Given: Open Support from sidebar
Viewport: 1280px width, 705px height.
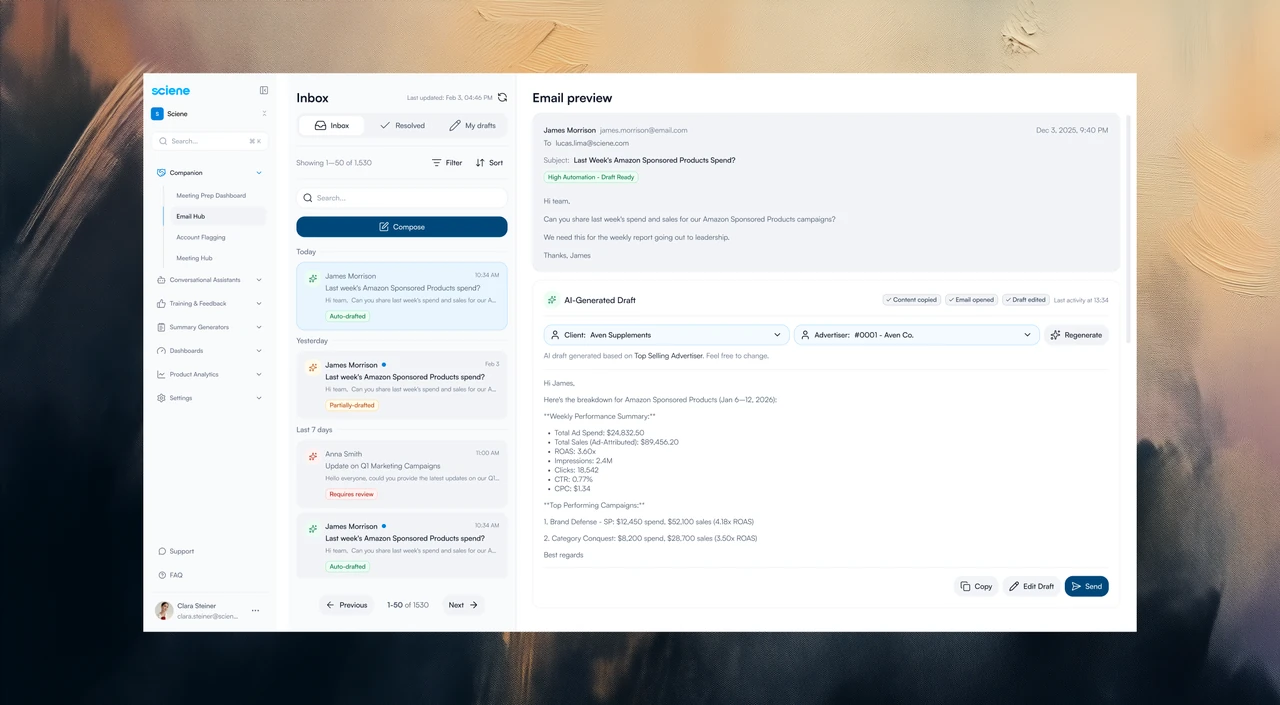Looking at the screenshot, I should [176, 551].
